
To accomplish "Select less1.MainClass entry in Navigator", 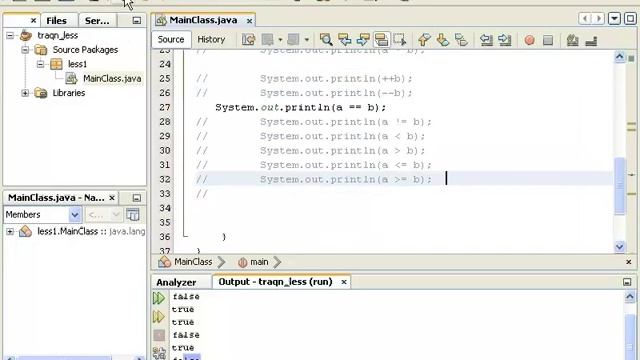I will tap(91, 231).
